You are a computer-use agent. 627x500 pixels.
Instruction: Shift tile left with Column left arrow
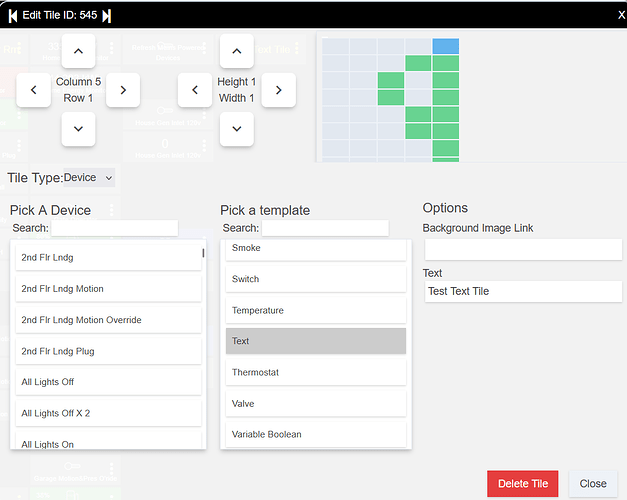click(34, 90)
